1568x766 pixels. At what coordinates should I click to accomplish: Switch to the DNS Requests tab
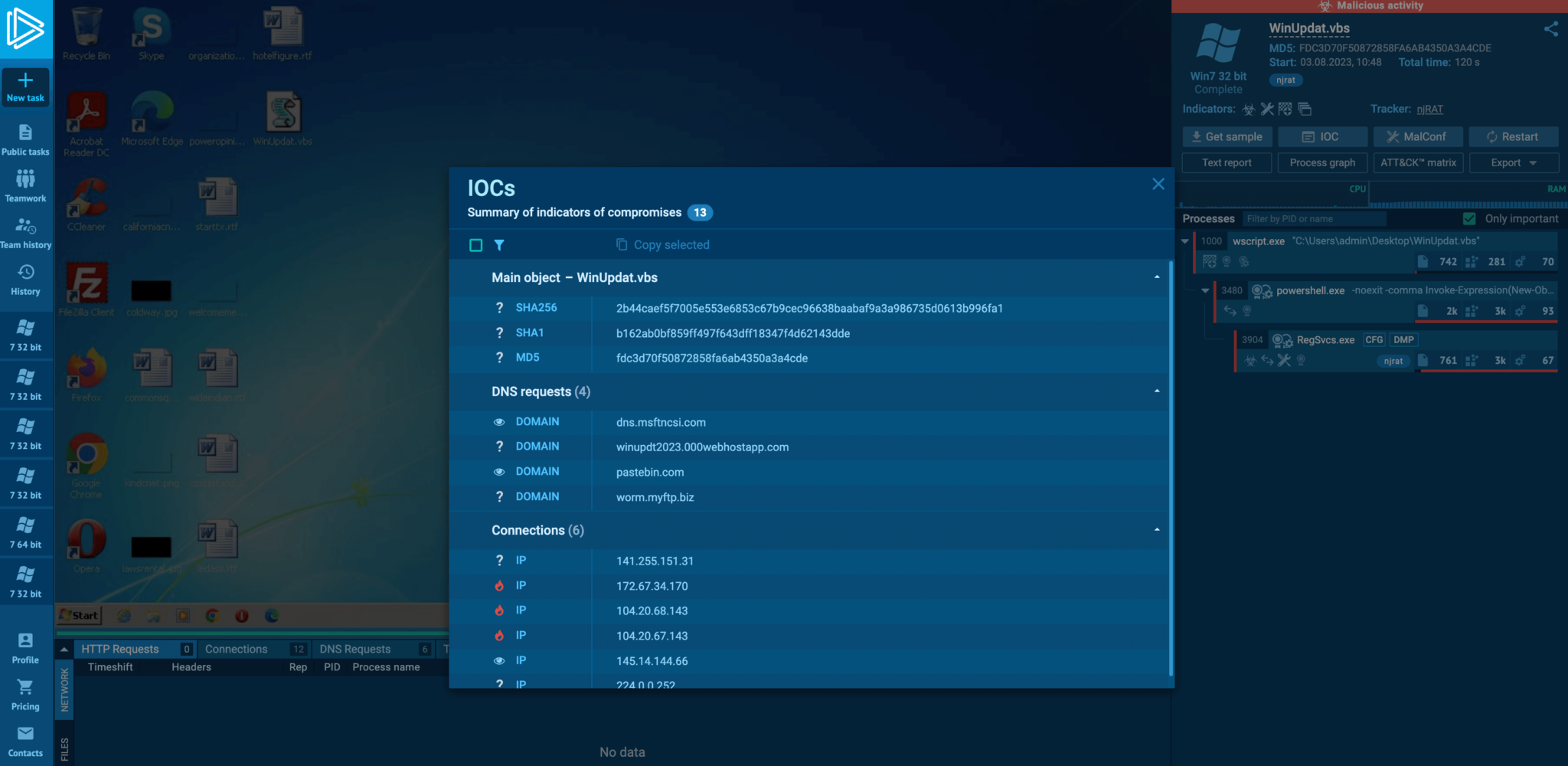tap(355, 649)
